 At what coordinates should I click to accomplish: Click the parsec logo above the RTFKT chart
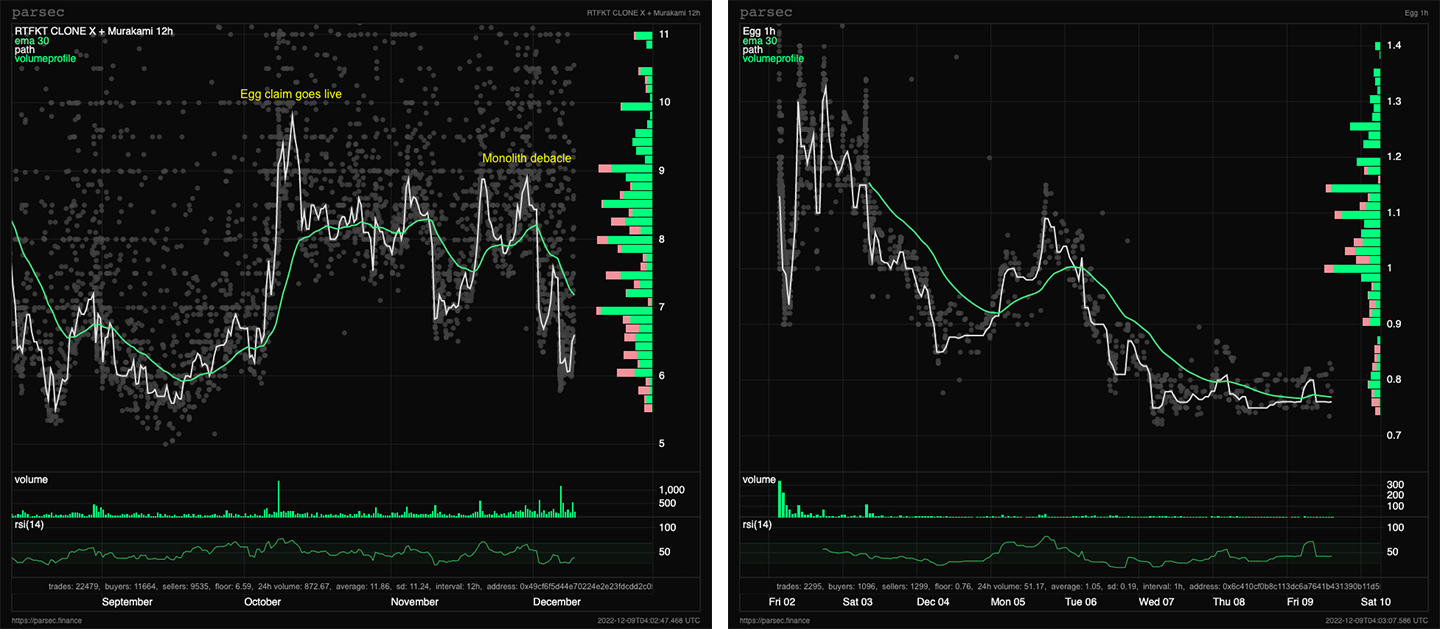[x=37, y=12]
